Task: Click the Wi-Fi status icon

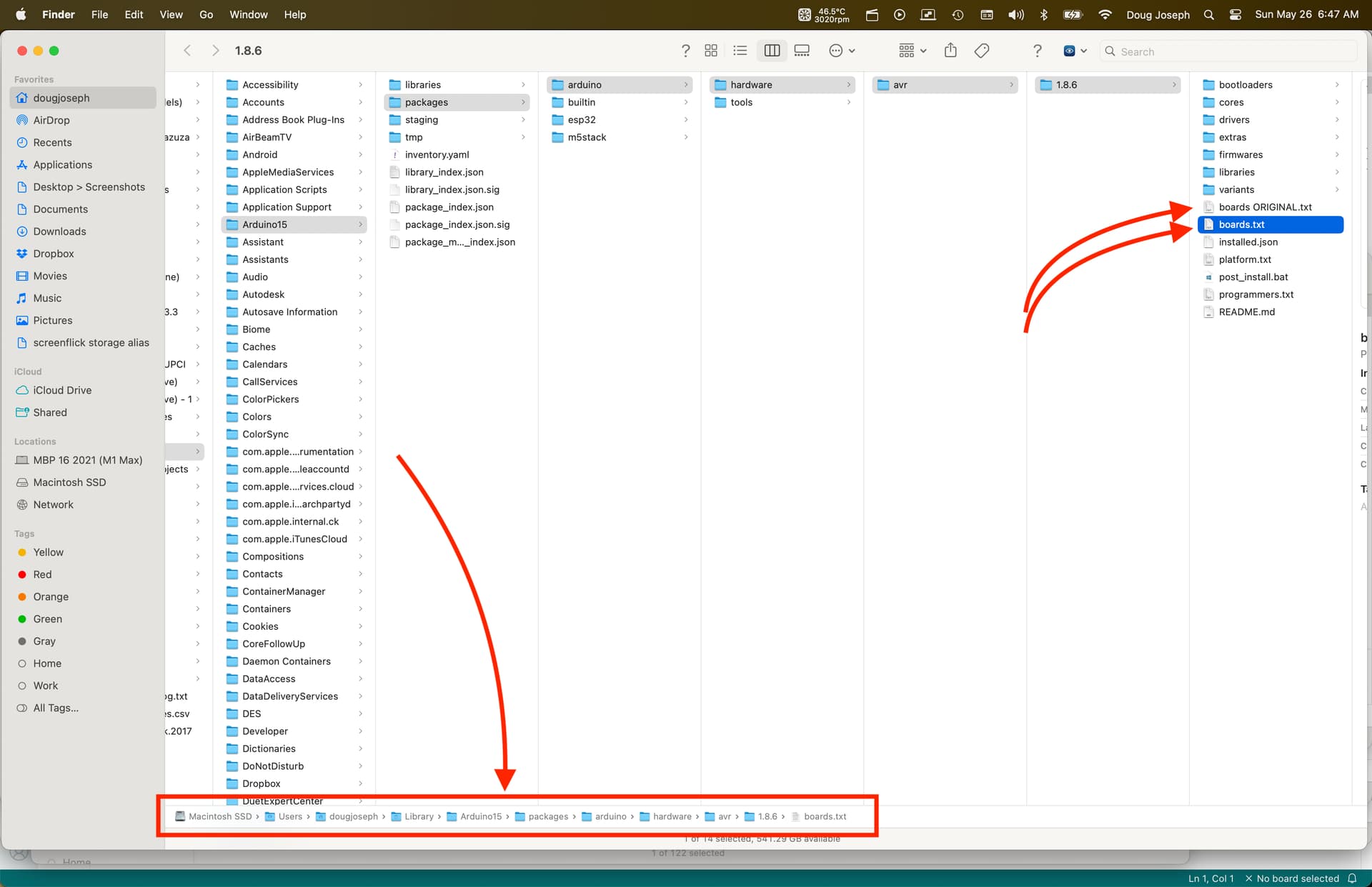Action: point(1105,14)
